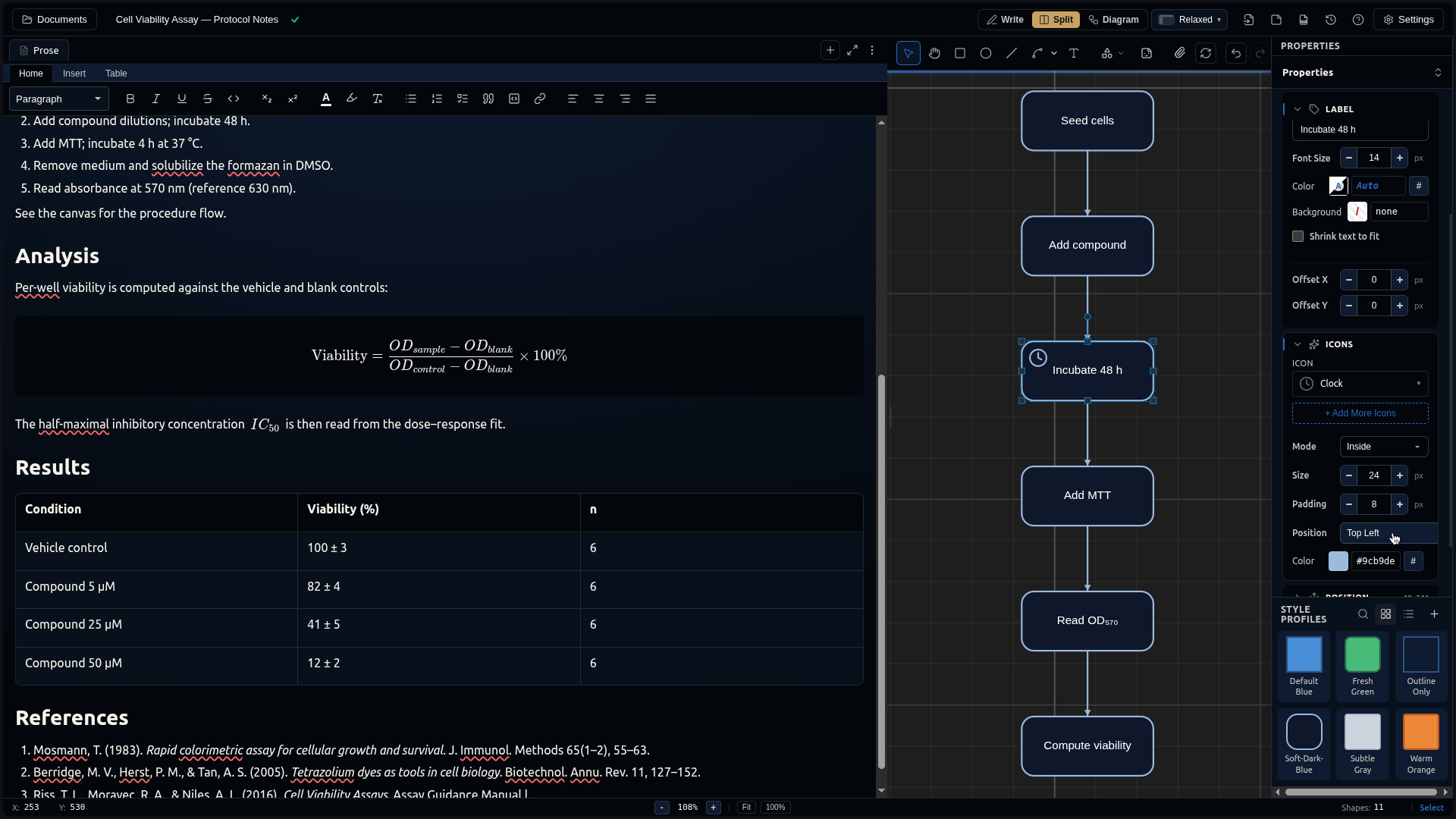Insert a code block

(514, 99)
